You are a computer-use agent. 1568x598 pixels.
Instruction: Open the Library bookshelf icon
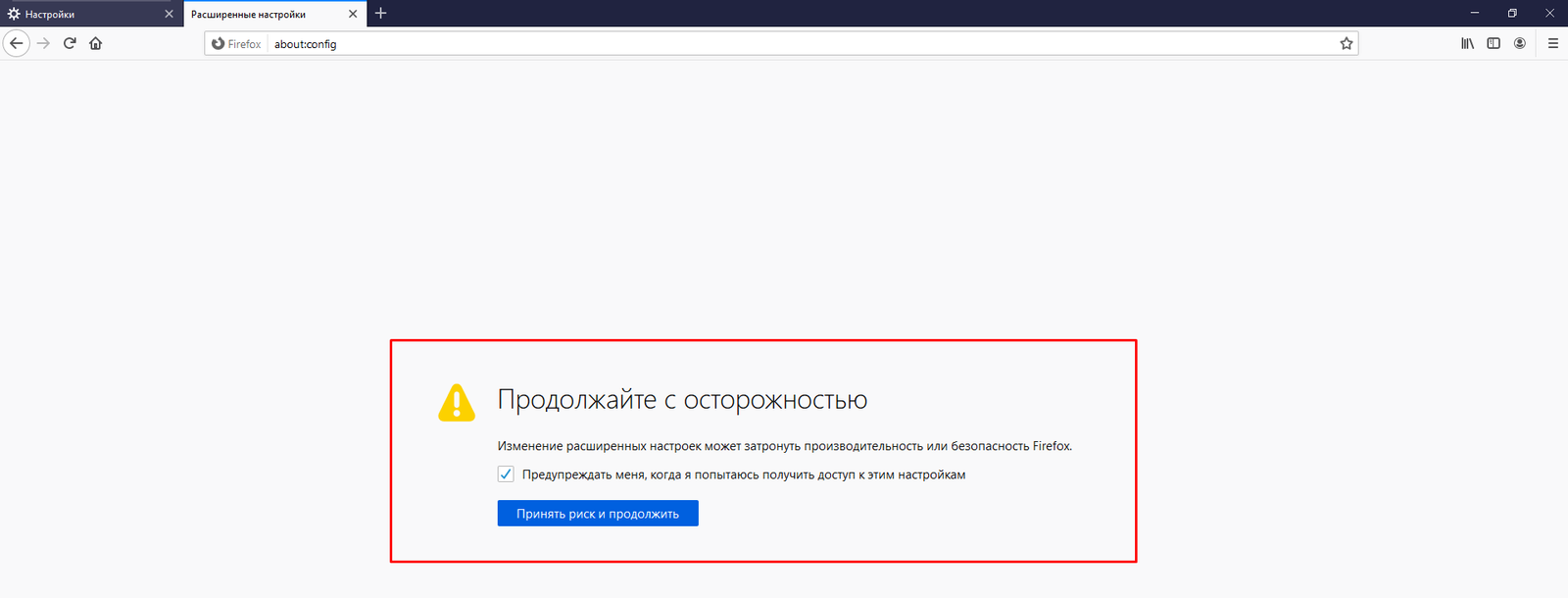point(1467,43)
